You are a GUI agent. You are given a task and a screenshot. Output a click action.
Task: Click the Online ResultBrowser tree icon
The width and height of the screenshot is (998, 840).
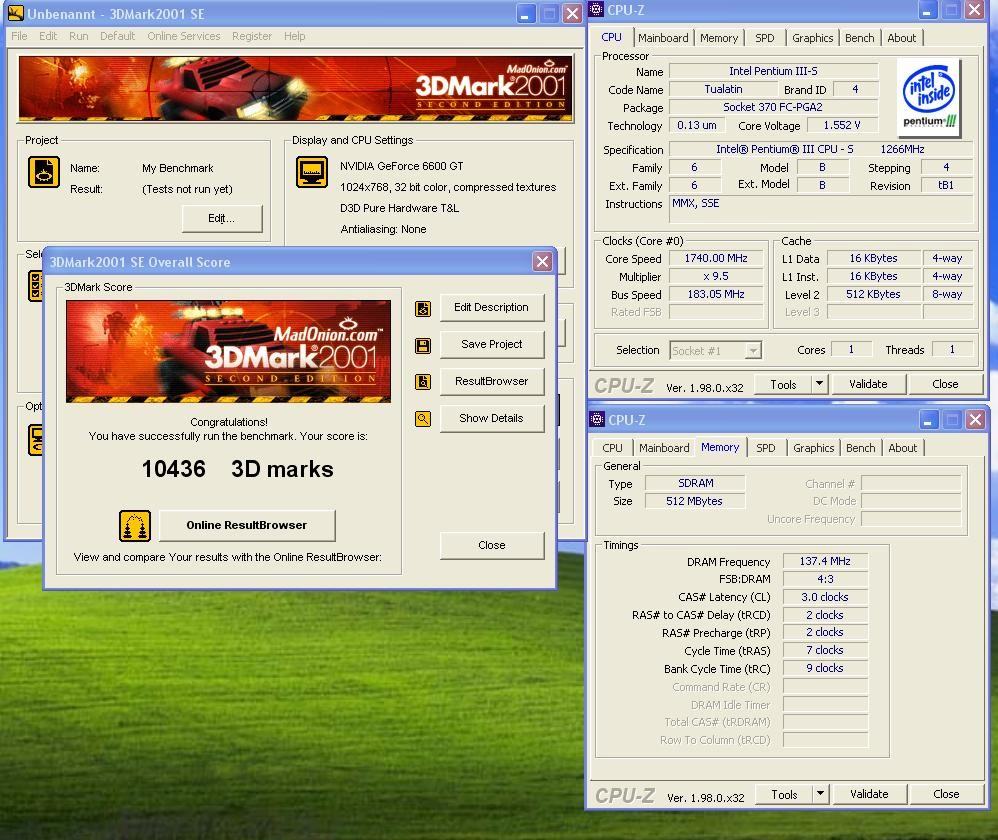pyautogui.click(x=135, y=526)
